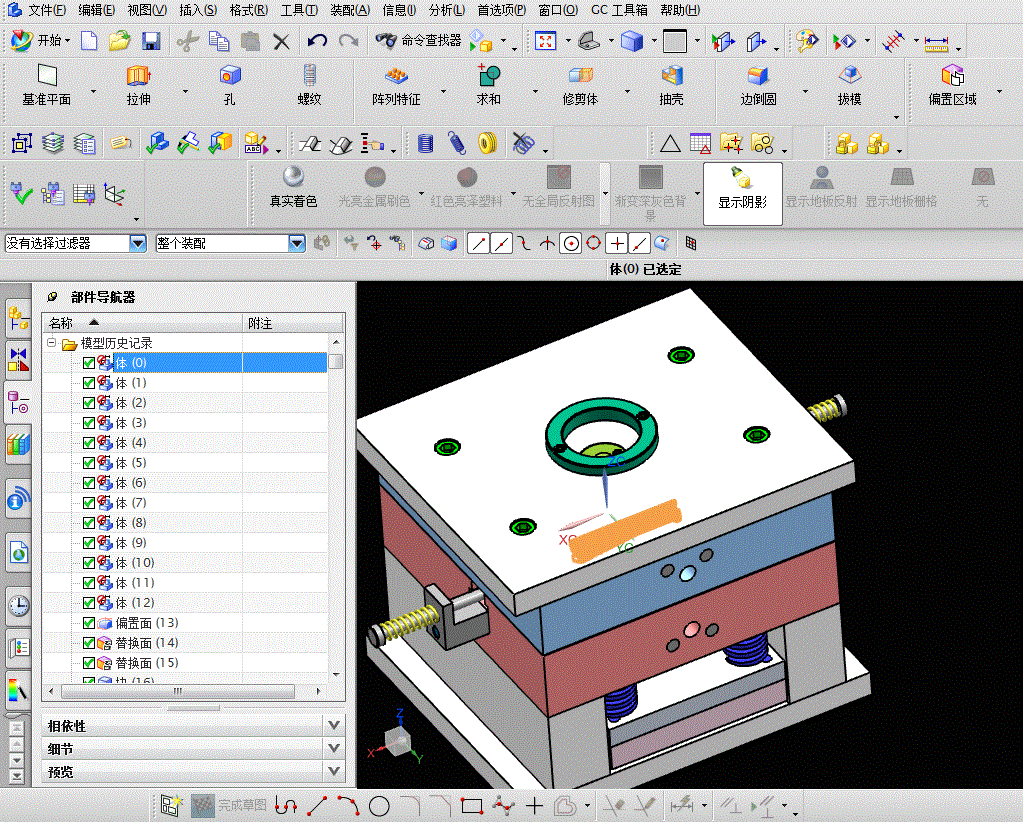This screenshot has width=1023, height=822.
Task: Select the 孔 hole tool
Action: pos(230,85)
